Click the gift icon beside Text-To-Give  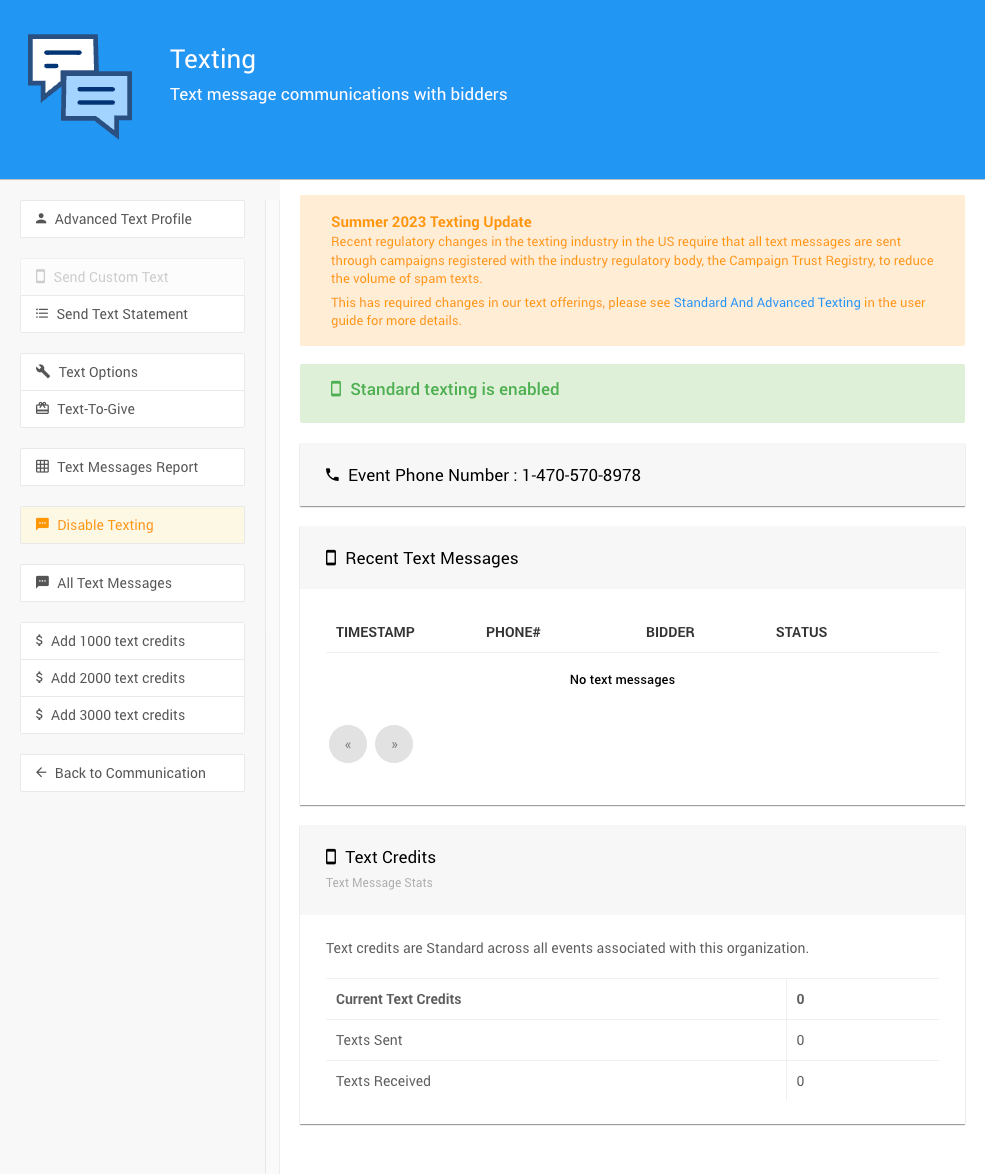click(42, 409)
